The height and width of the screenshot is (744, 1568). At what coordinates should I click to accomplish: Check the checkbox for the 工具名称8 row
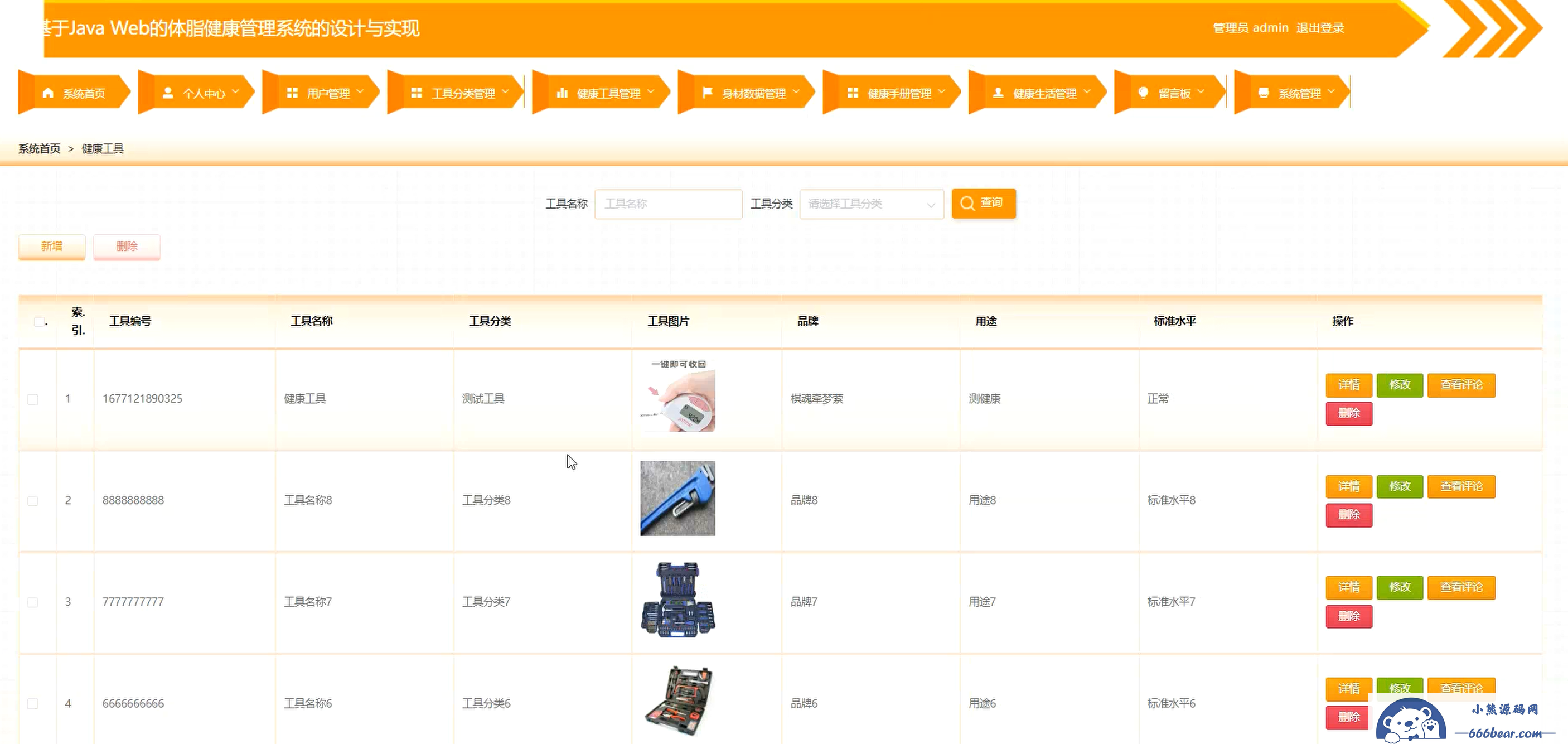coord(33,500)
